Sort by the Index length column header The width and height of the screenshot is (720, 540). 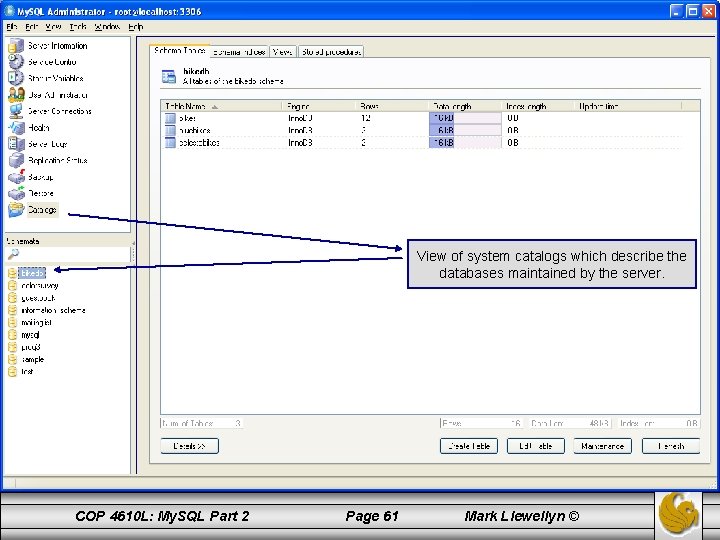tap(538, 106)
